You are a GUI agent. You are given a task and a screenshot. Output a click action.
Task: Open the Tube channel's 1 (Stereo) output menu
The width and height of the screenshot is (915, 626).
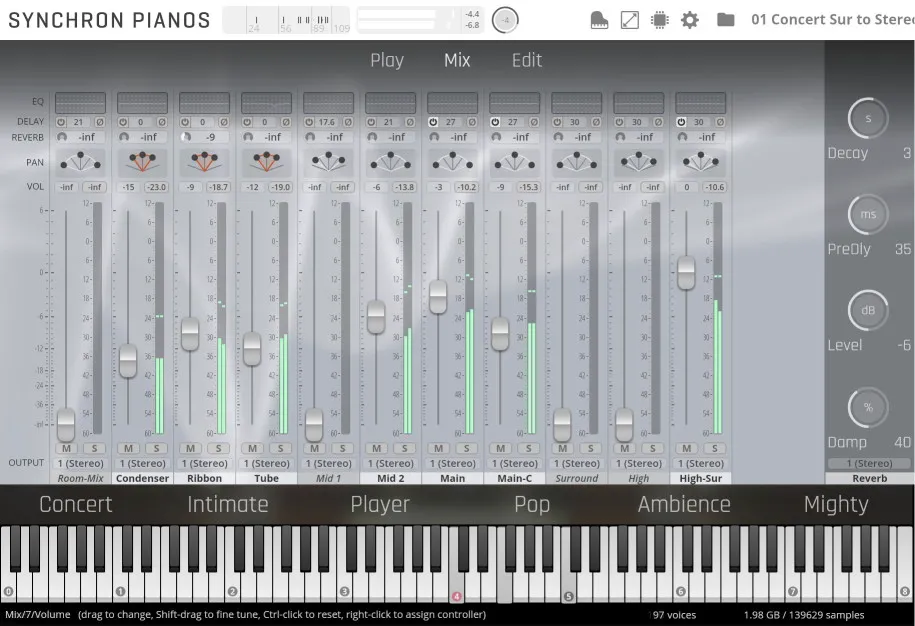click(266, 463)
